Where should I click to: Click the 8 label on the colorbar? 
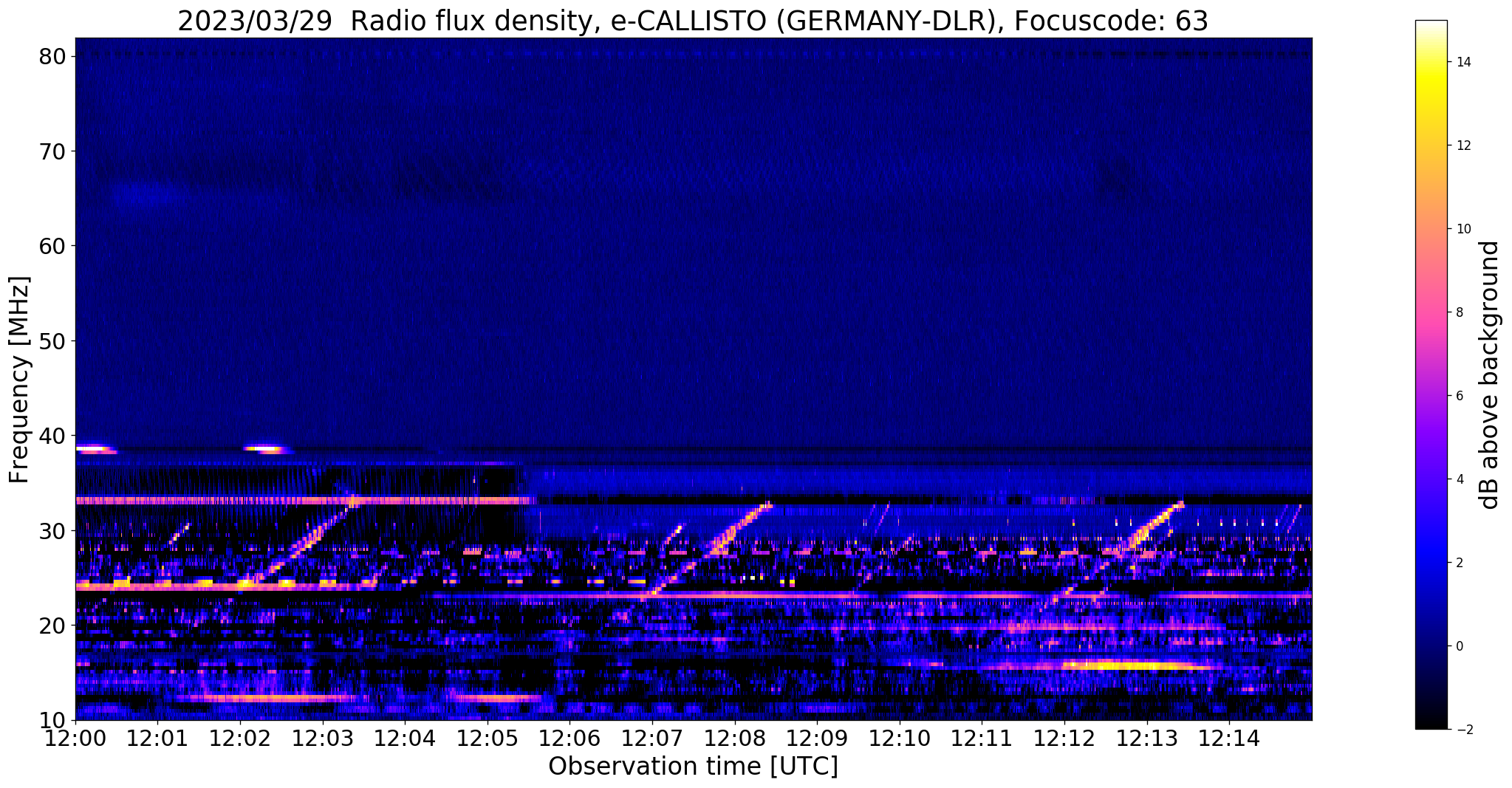(x=1459, y=312)
